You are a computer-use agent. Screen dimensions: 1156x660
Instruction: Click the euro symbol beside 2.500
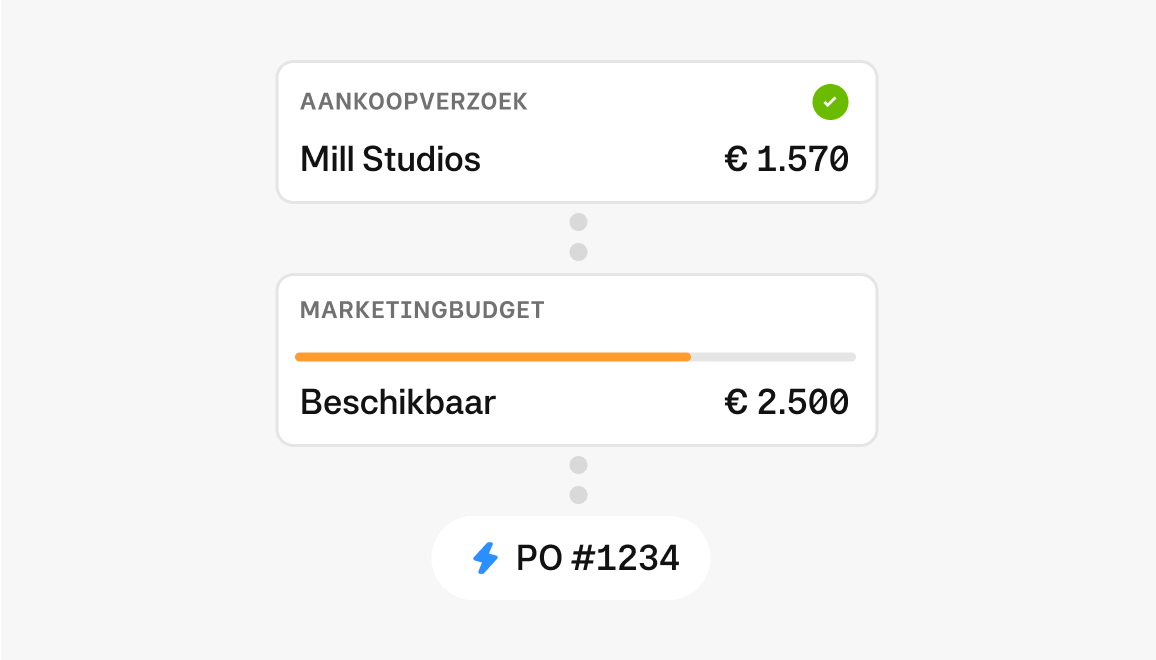click(x=736, y=402)
